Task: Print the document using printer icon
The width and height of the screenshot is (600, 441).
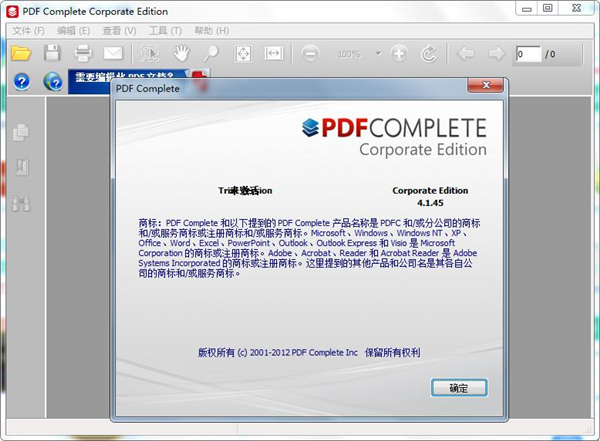Action: [x=83, y=53]
